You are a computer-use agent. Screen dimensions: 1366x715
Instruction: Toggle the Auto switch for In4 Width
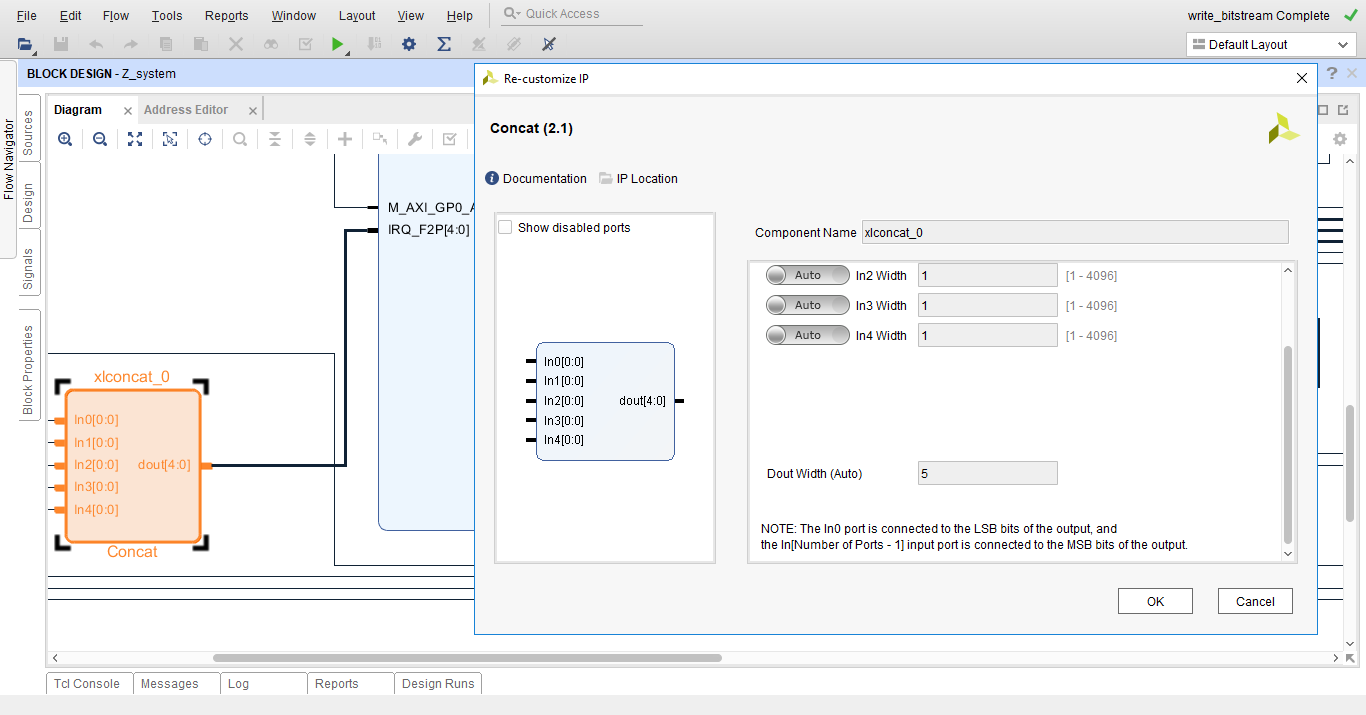tap(808, 335)
